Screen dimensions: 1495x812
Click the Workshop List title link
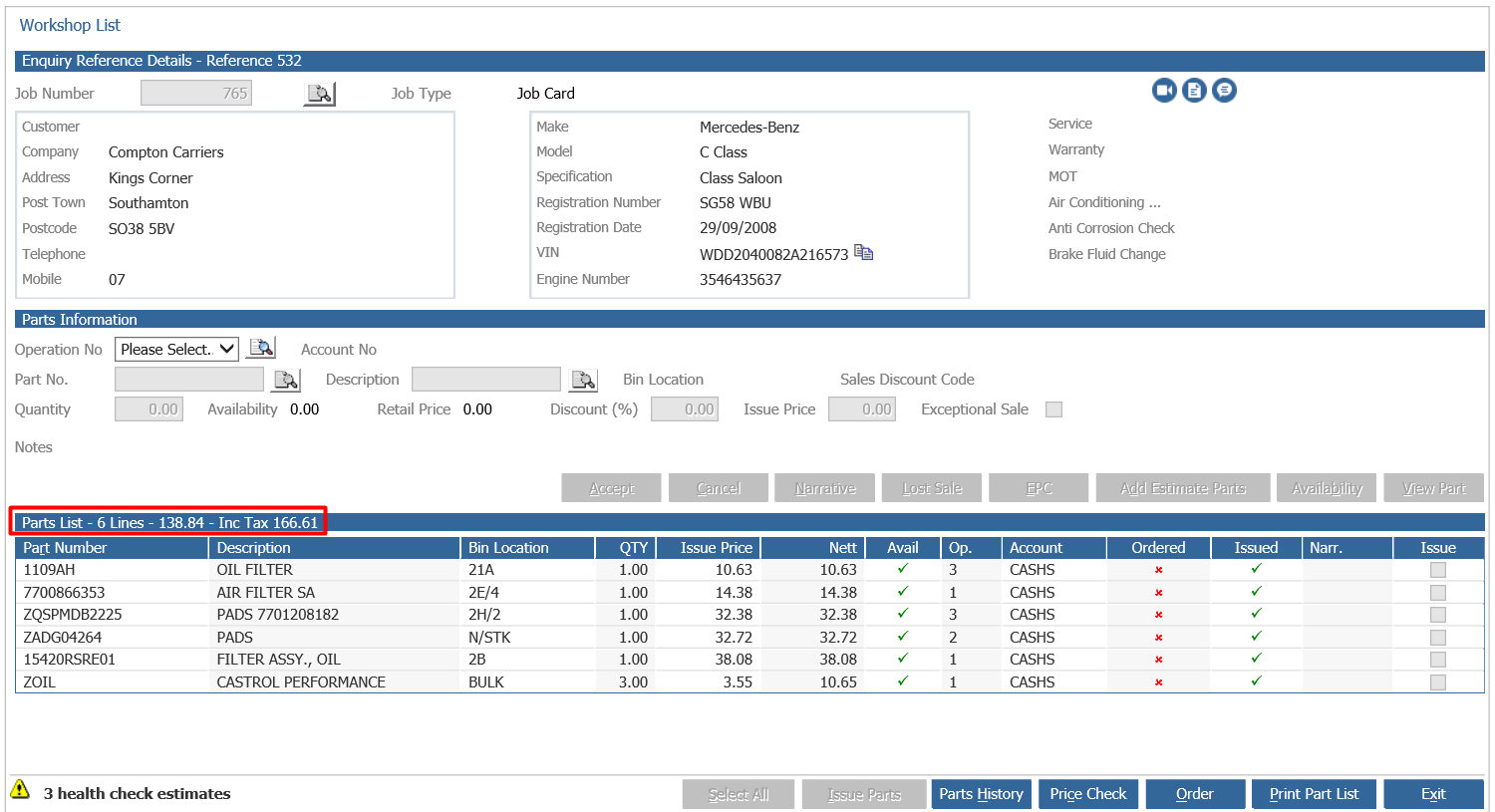[x=70, y=25]
